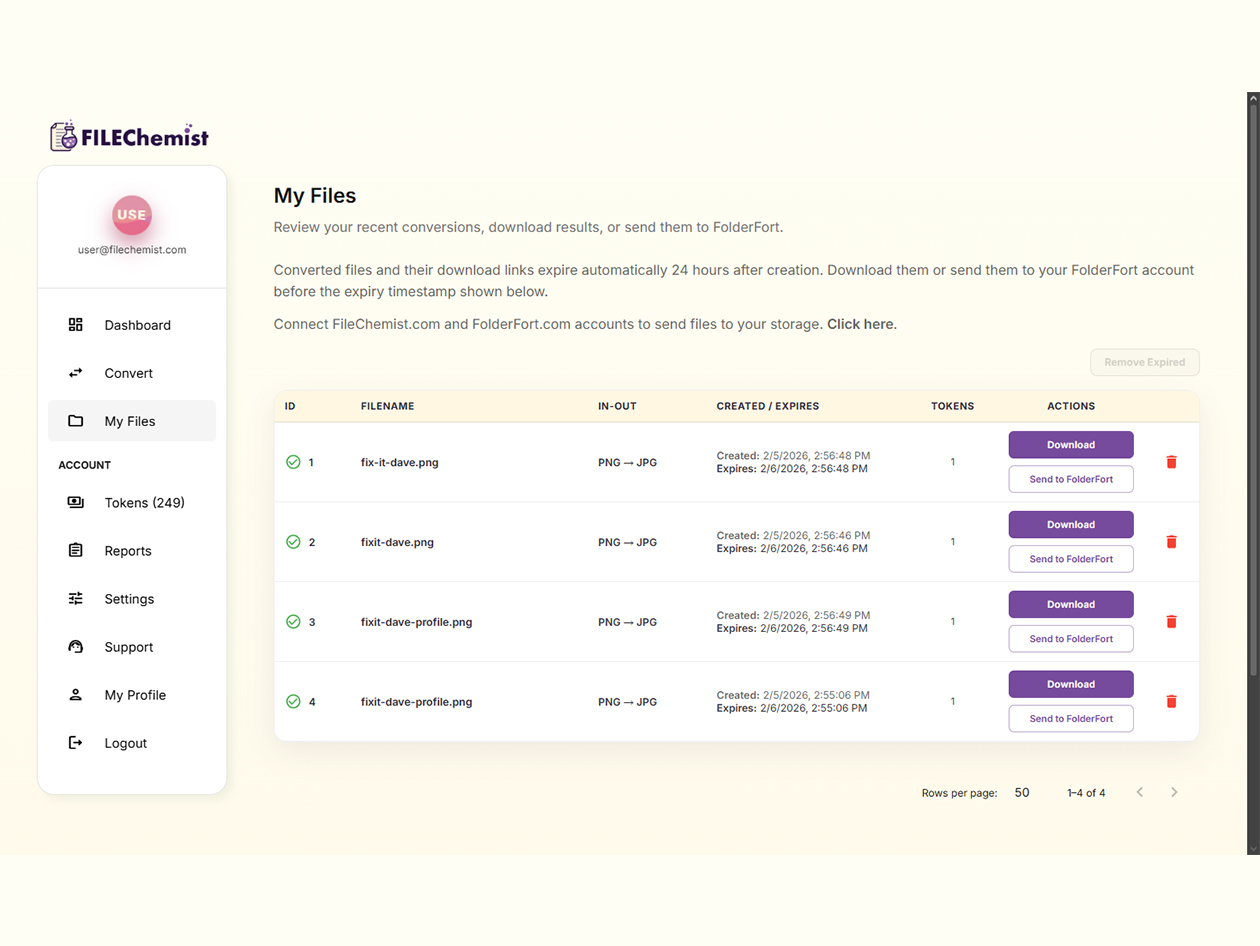Screen dimensions: 1260x946
Task: Click the green success checkmark for fixit-dave.png
Action: click(293, 542)
